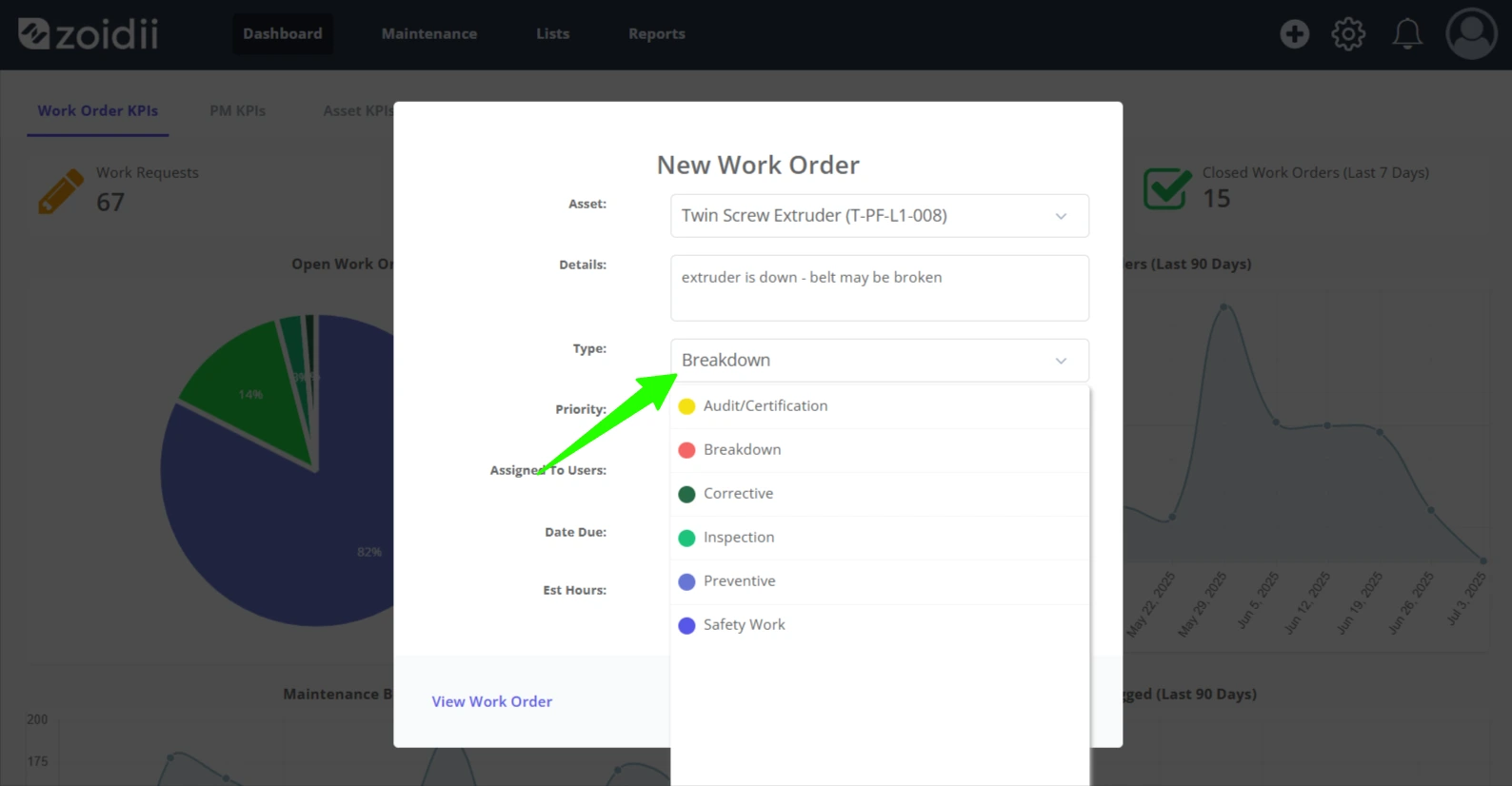Click the Asset dropdown chevron arrow
Screen dimensions: 1512x786
(1061, 216)
